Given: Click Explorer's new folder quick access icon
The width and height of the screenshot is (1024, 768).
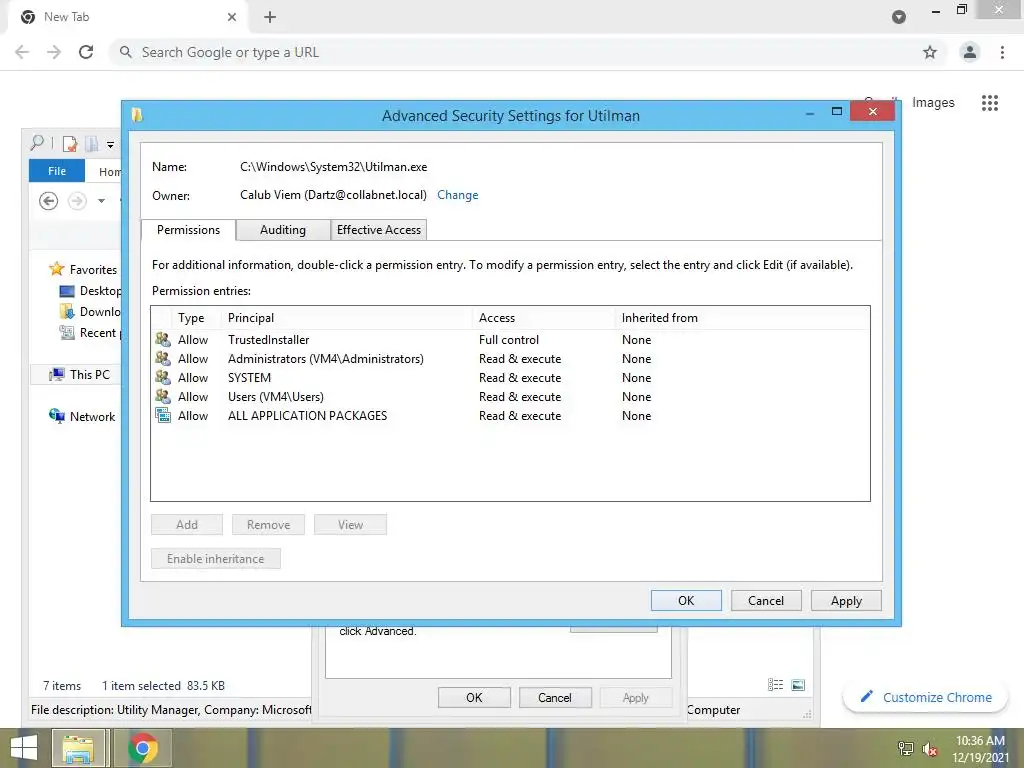Looking at the screenshot, I should coord(92,144).
